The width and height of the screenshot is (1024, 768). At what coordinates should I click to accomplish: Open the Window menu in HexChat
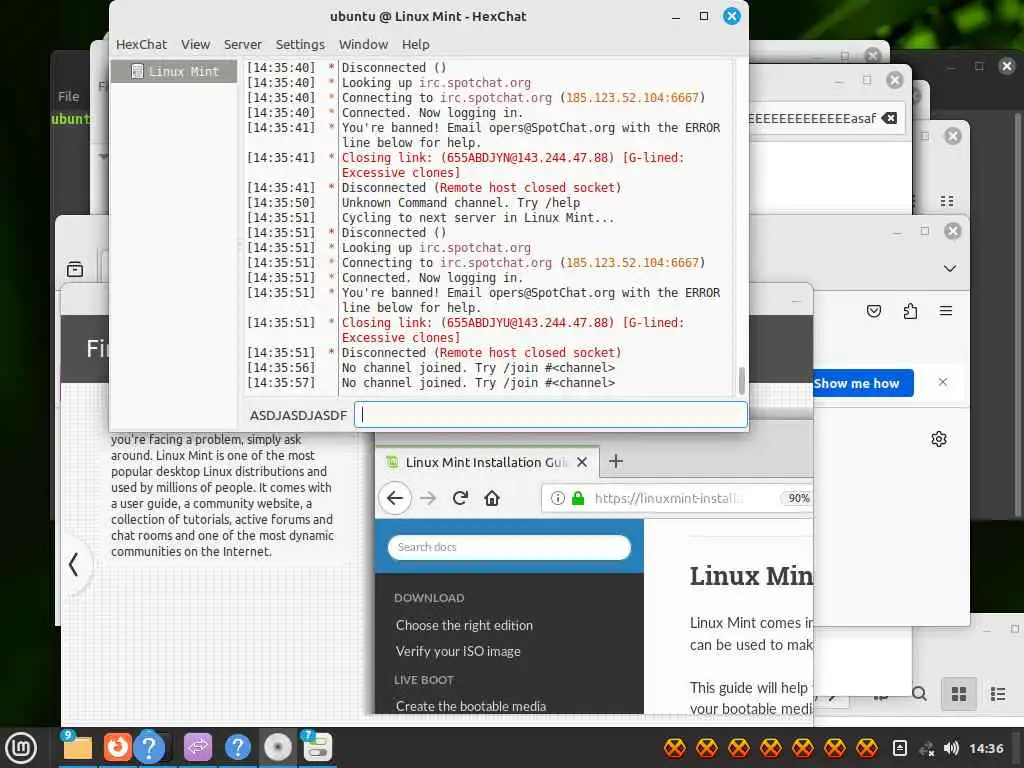363,44
